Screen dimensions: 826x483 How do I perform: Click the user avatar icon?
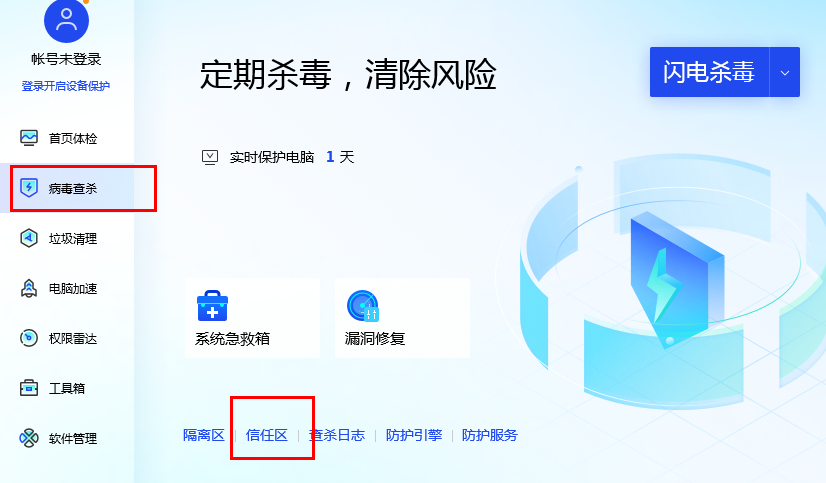tap(66, 20)
